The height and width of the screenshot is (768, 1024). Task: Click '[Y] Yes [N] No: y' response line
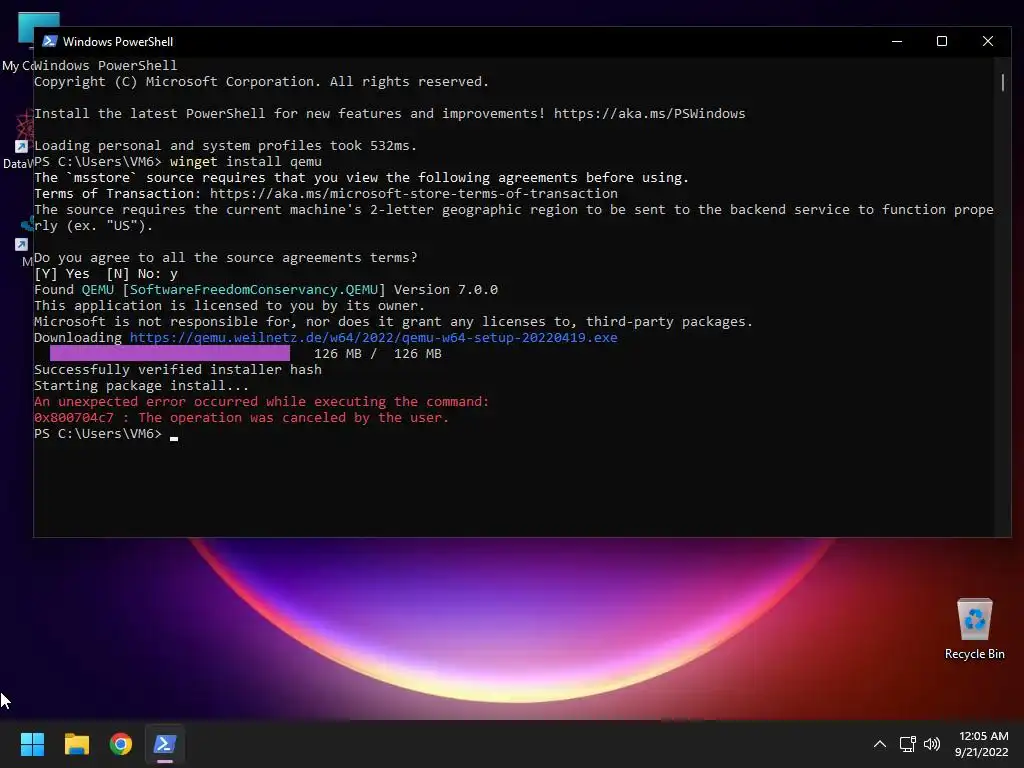(x=106, y=274)
